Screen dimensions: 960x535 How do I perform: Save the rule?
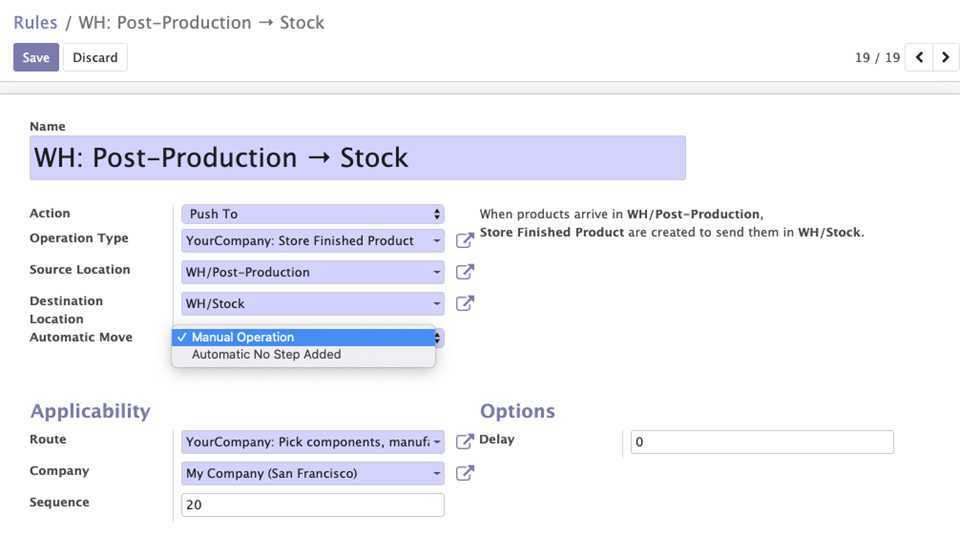click(x=36, y=58)
